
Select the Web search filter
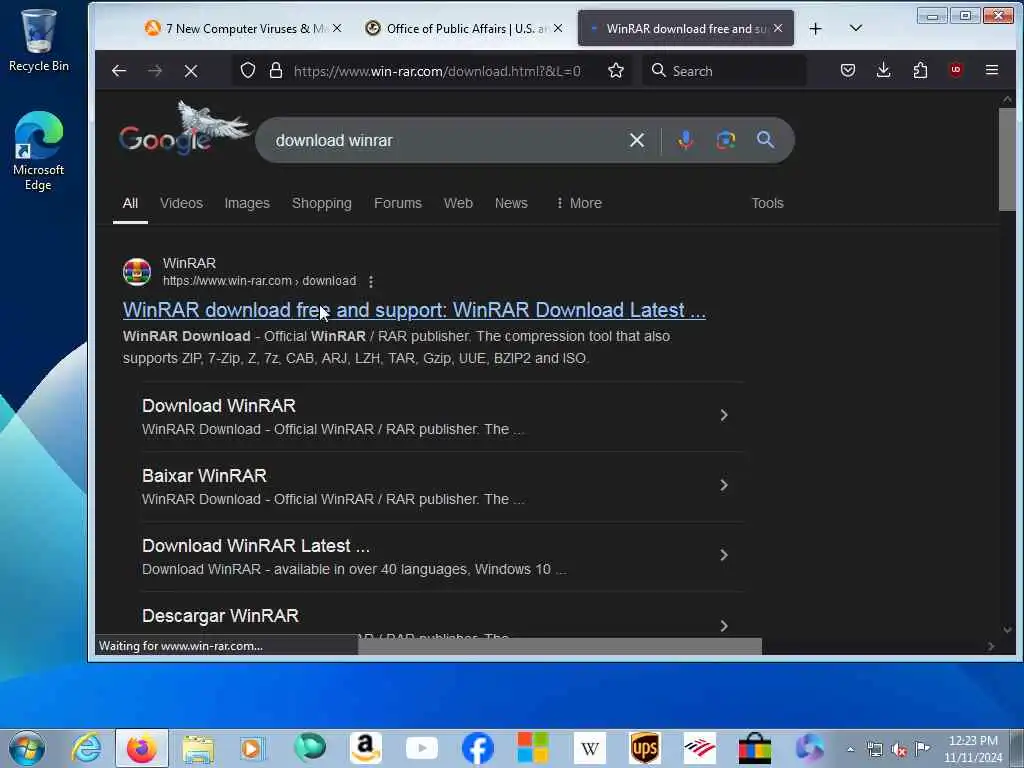pyautogui.click(x=458, y=203)
